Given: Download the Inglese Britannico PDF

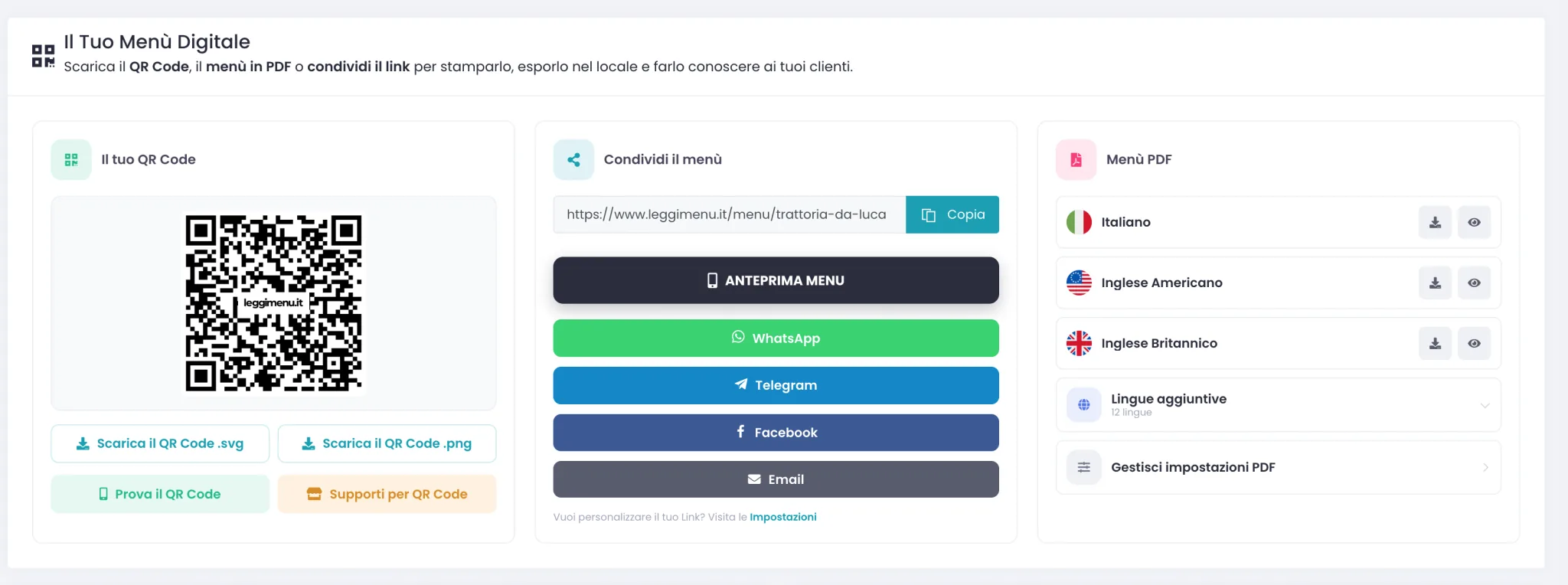Looking at the screenshot, I should point(1435,343).
